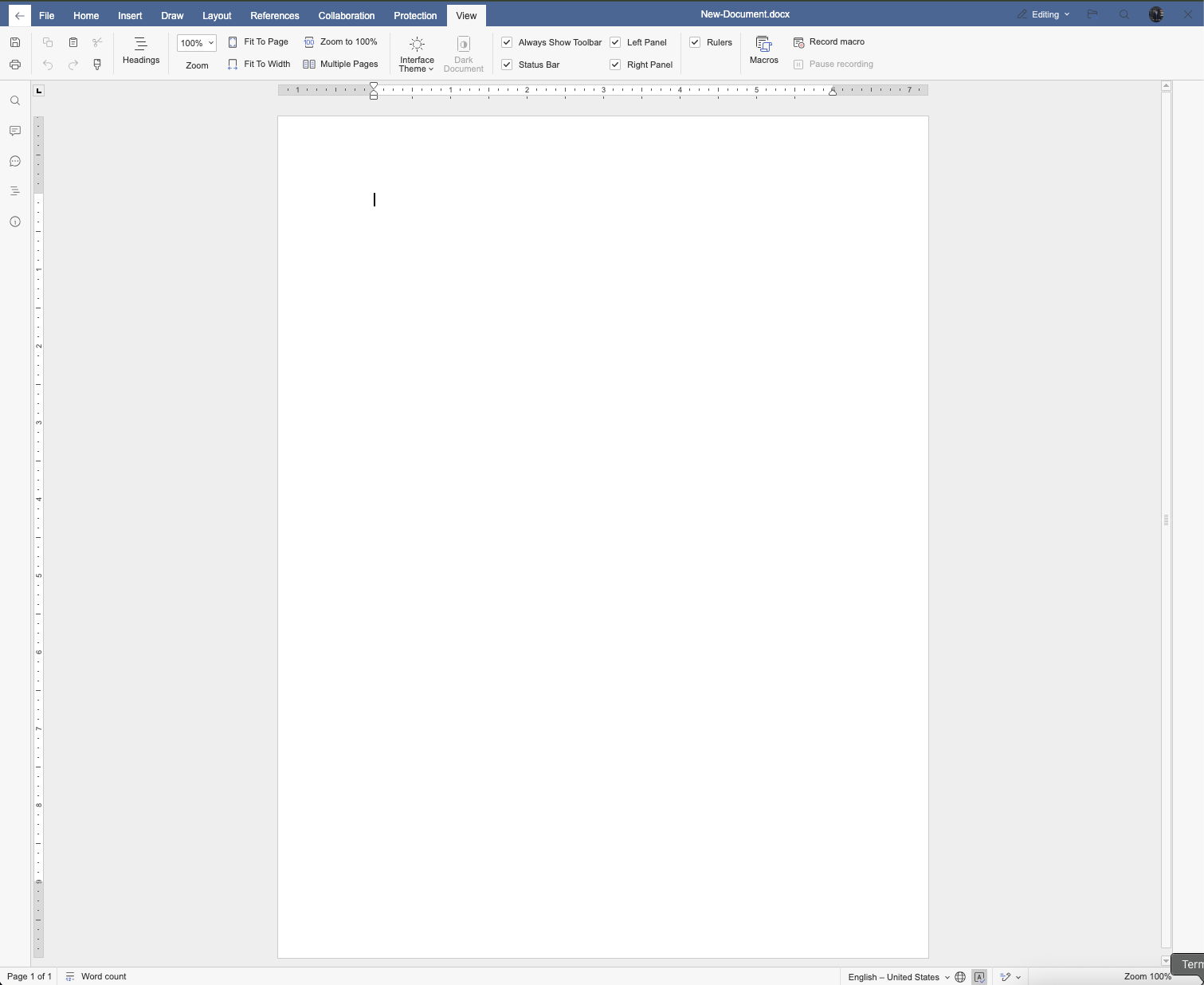Click the vertical scrollbar thumb
The width and height of the screenshot is (1204, 985).
pos(1166,520)
